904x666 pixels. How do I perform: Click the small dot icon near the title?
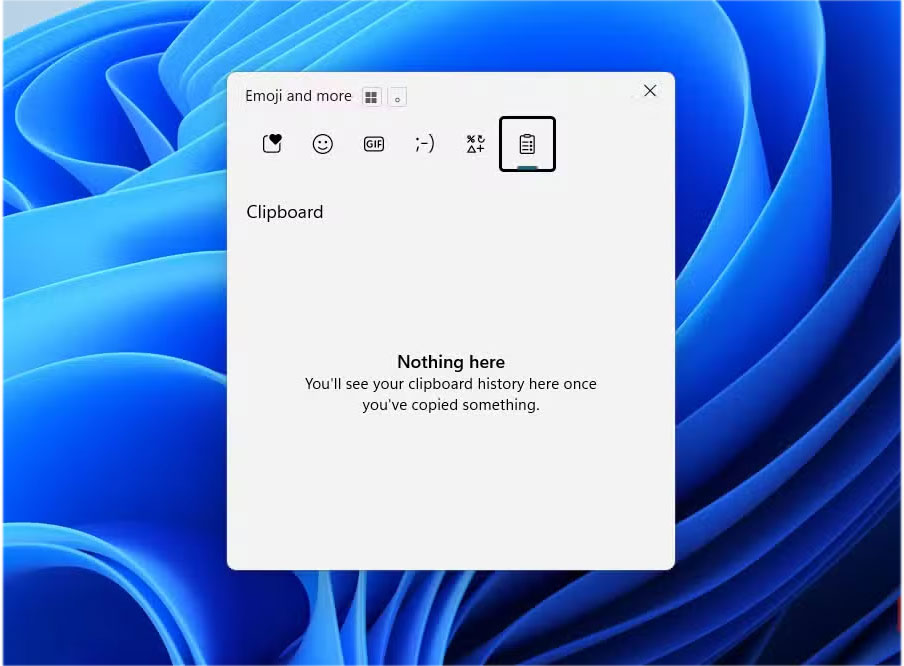tap(397, 97)
